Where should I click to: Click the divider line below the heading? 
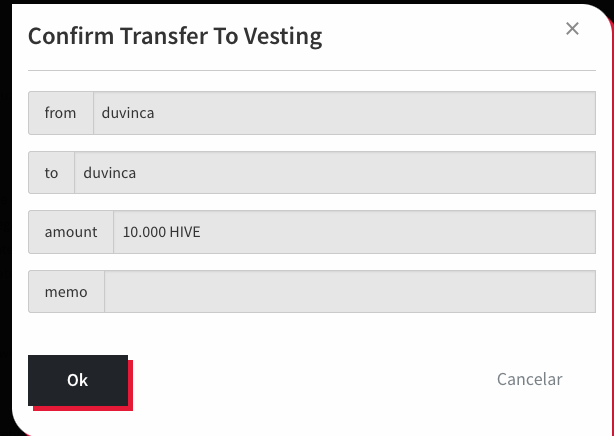pyautogui.click(x=312, y=71)
